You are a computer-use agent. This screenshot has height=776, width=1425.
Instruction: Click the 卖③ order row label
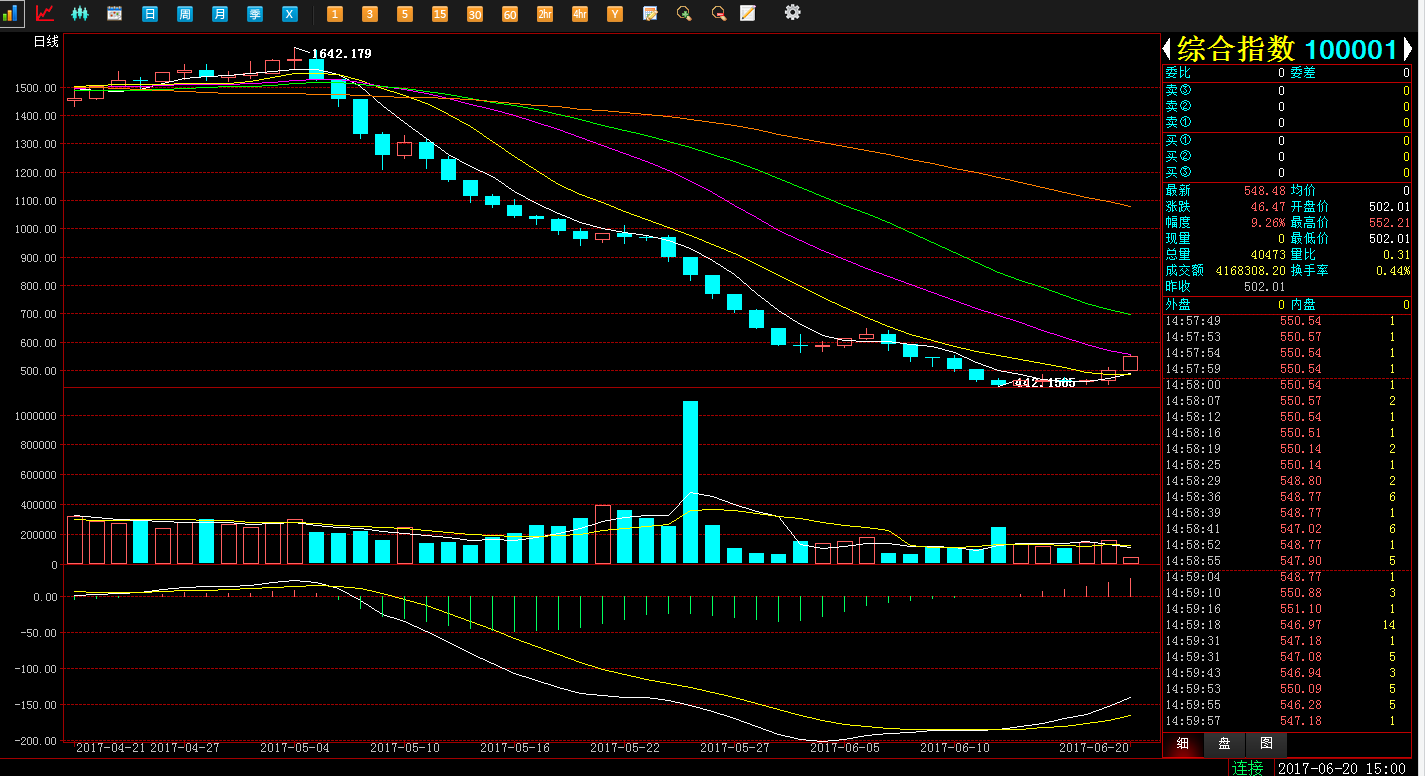coord(1178,90)
